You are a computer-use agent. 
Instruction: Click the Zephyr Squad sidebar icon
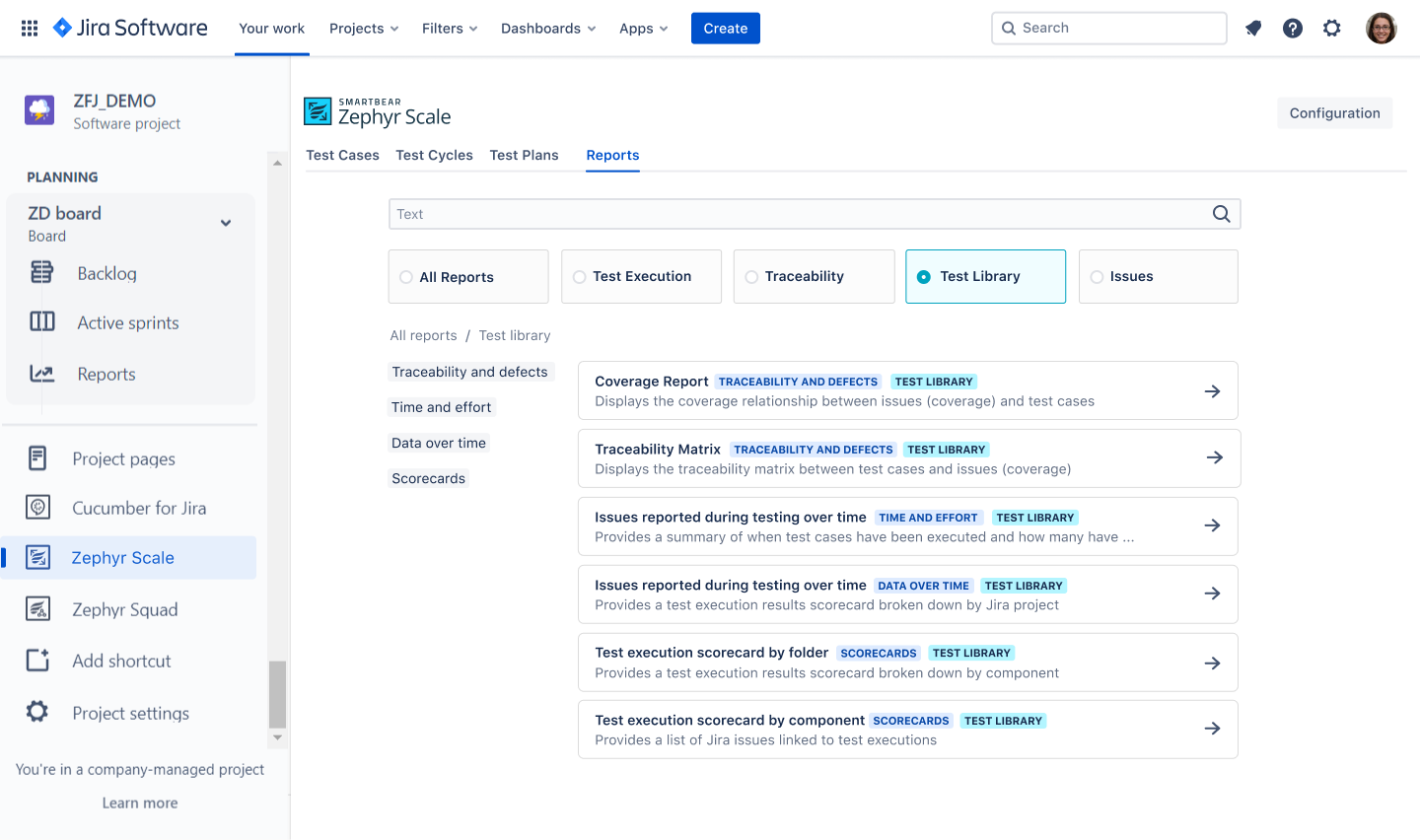tap(37, 609)
